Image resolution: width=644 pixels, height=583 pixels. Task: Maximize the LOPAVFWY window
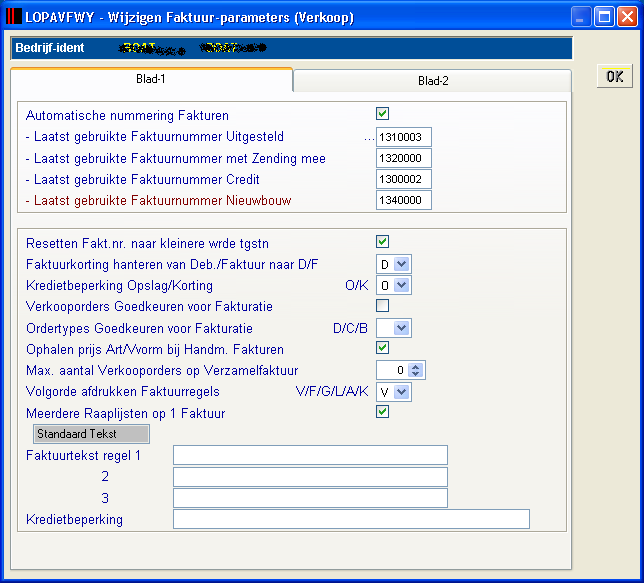tap(604, 17)
